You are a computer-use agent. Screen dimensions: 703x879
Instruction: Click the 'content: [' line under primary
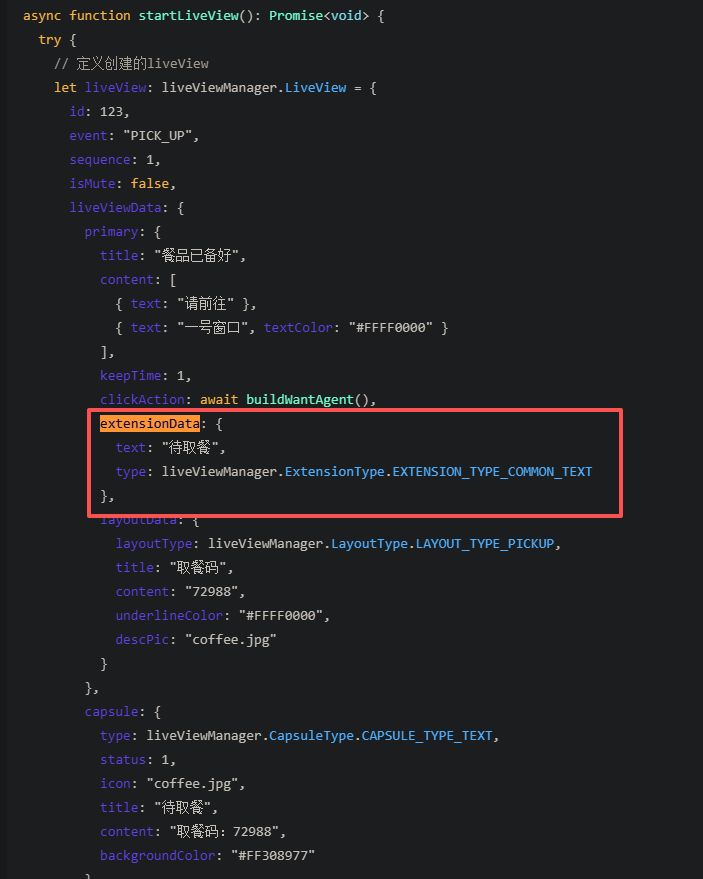point(138,280)
